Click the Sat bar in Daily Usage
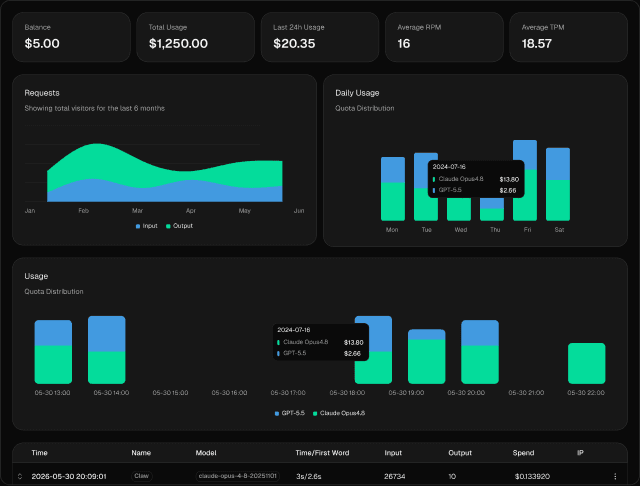The height and width of the screenshot is (486, 640). pyautogui.click(x=558, y=184)
